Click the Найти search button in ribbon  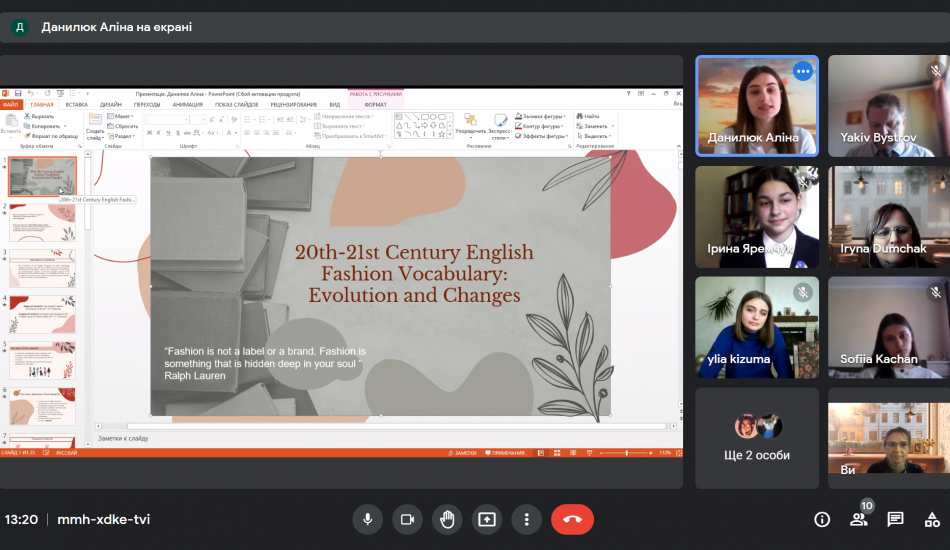click(588, 116)
